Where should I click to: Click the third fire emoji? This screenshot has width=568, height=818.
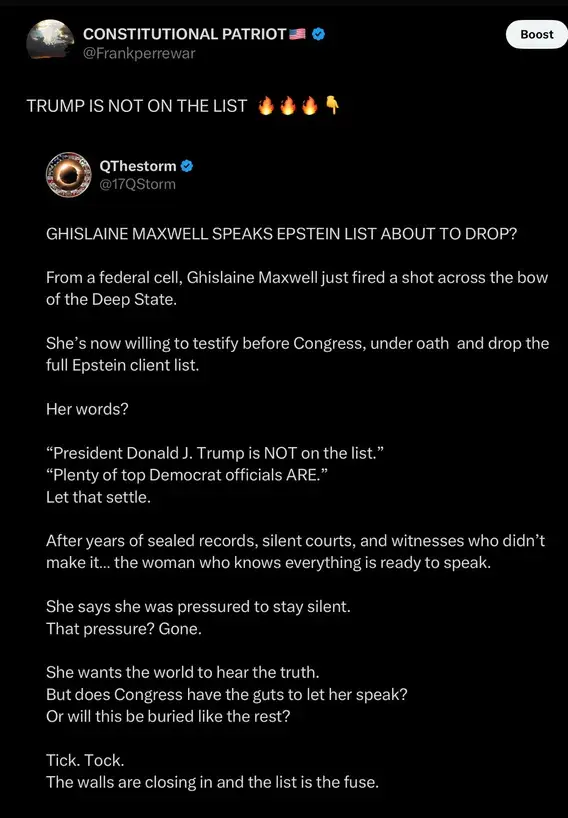coord(310,105)
